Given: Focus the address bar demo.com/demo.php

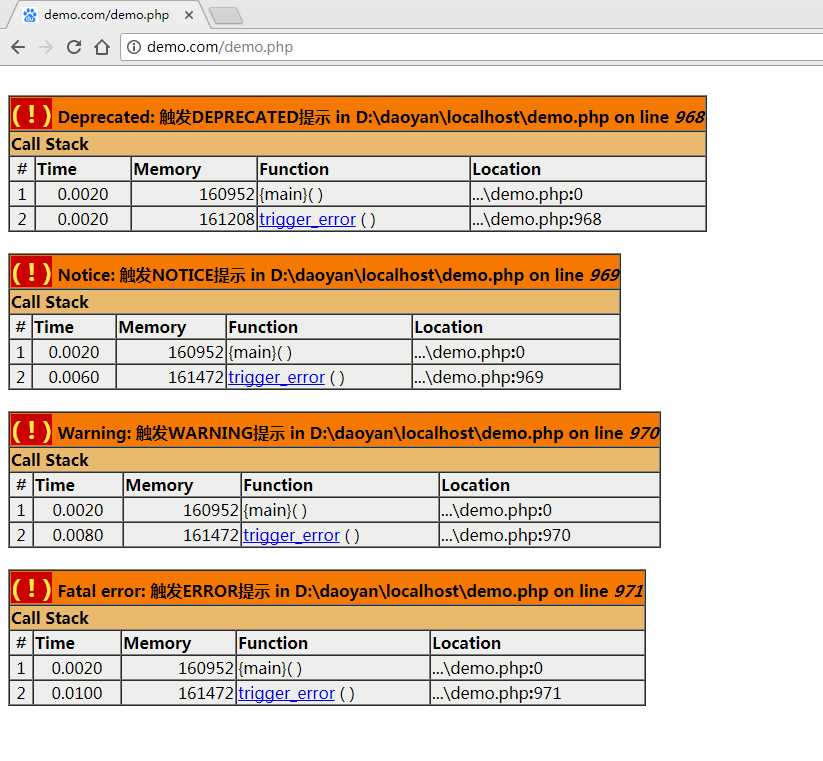Looking at the screenshot, I should point(471,47).
